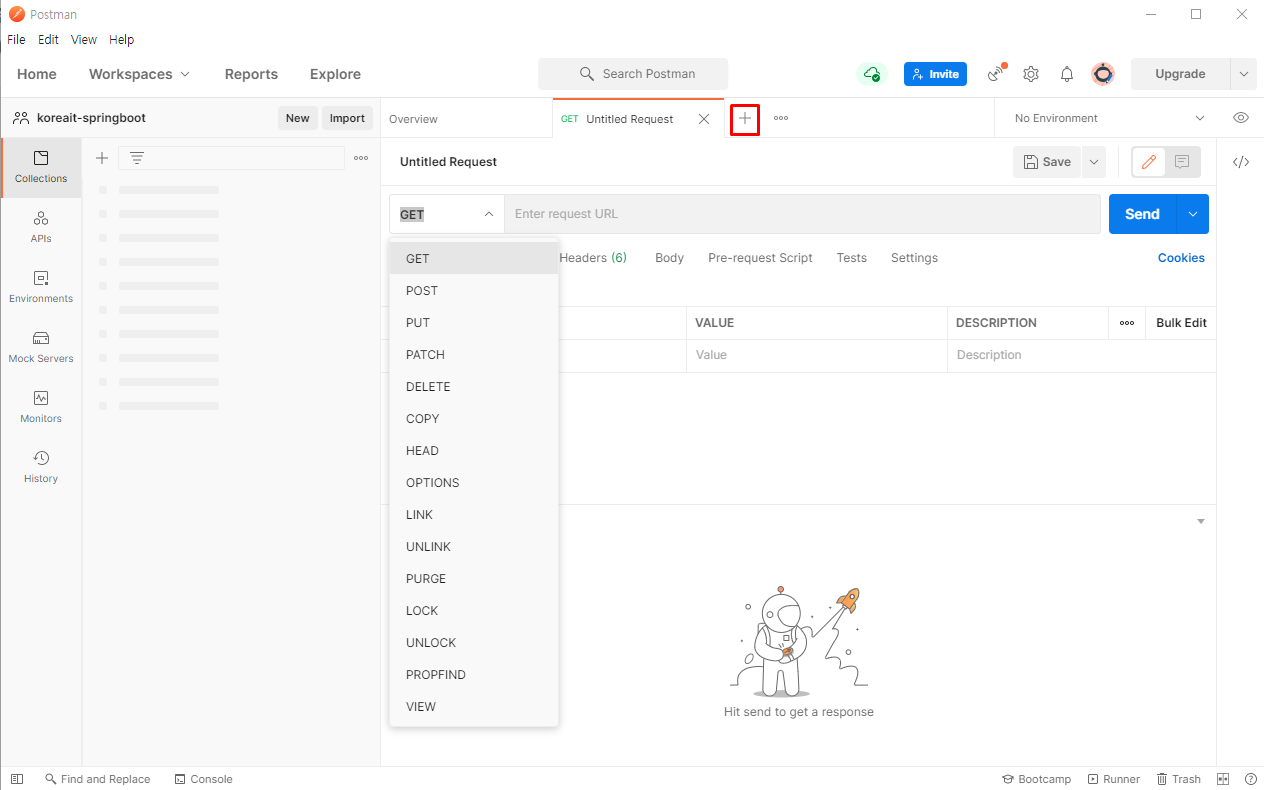Open the tab bar three-dot options menu
The width and height of the screenshot is (1264, 790).
pyautogui.click(x=781, y=118)
